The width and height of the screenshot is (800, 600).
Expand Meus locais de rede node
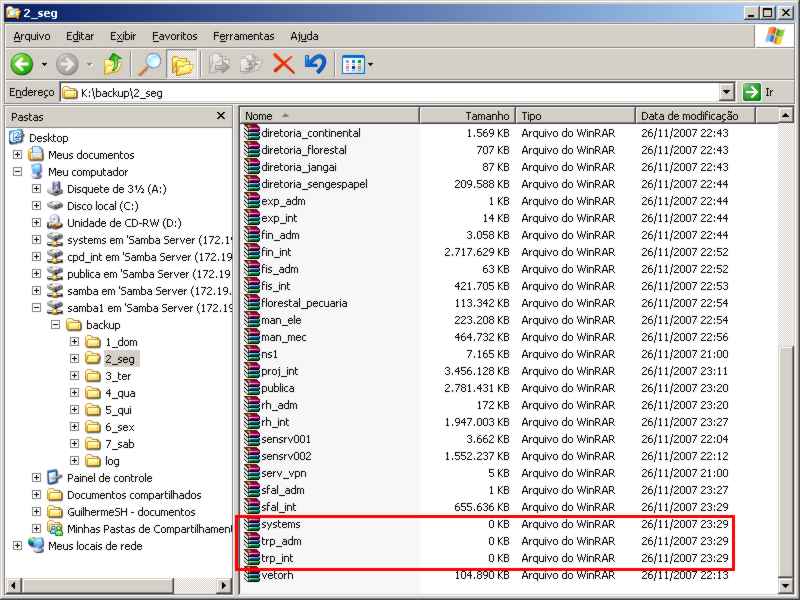coord(17,545)
